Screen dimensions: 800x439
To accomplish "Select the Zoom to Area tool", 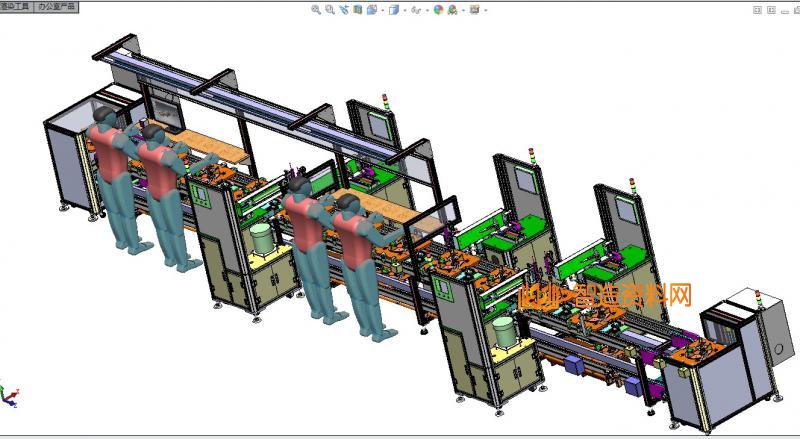I will pyautogui.click(x=329, y=10).
